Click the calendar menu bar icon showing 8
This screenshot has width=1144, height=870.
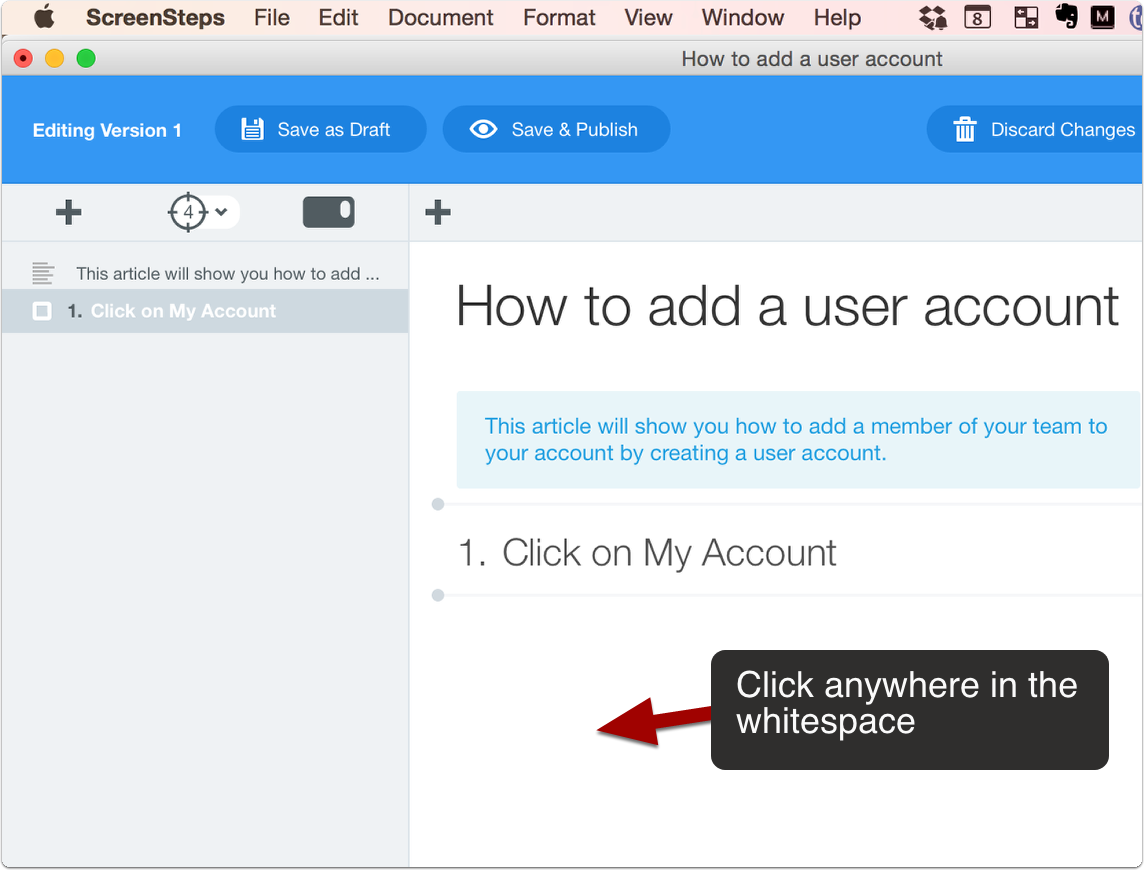point(977,18)
